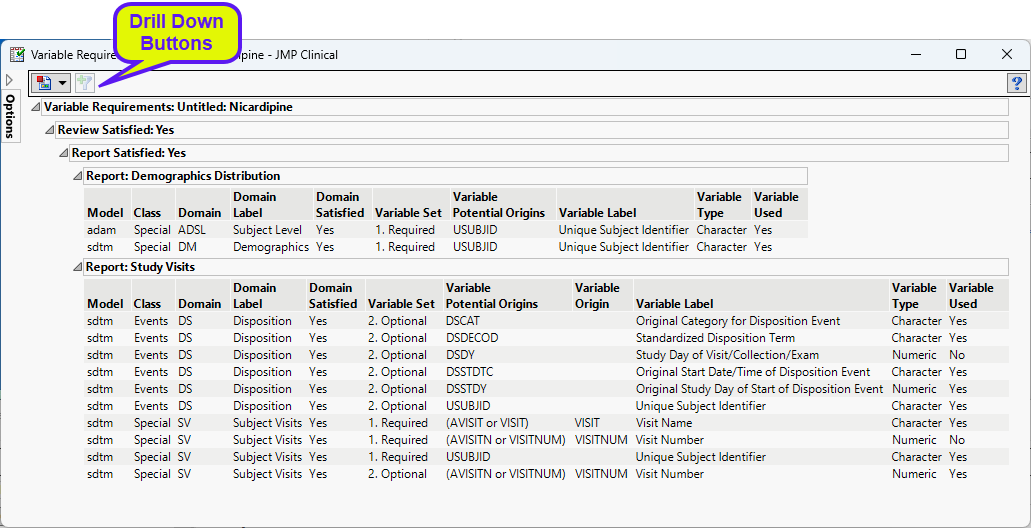The width and height of the screenshot is (1031, 528).
Task: Collapse Report: Study Visits disclosure triangle
Action: tap(77, 267)
